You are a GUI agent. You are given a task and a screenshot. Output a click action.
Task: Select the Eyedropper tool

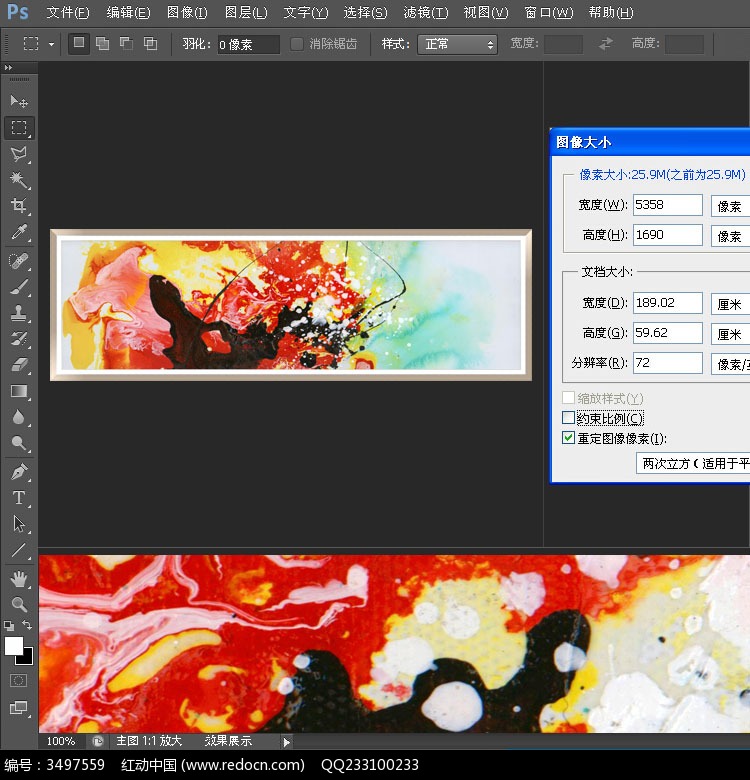[19, 232]
